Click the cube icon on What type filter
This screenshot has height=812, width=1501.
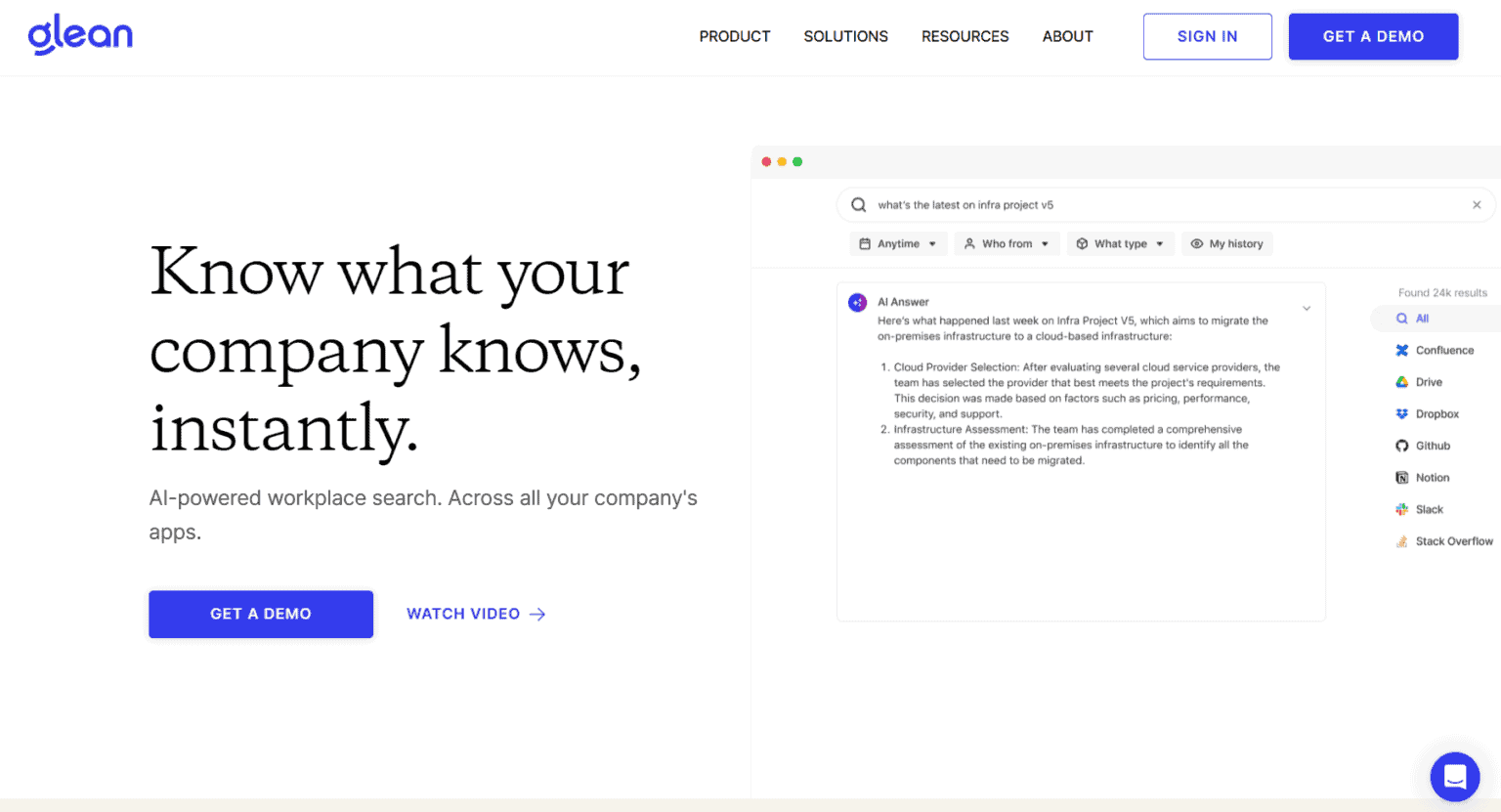[x=1082, y=244]
